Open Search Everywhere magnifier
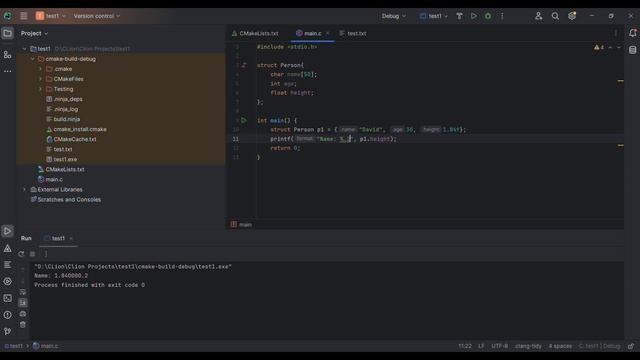The height and width of the screenshot is (360, 640). 555,16
